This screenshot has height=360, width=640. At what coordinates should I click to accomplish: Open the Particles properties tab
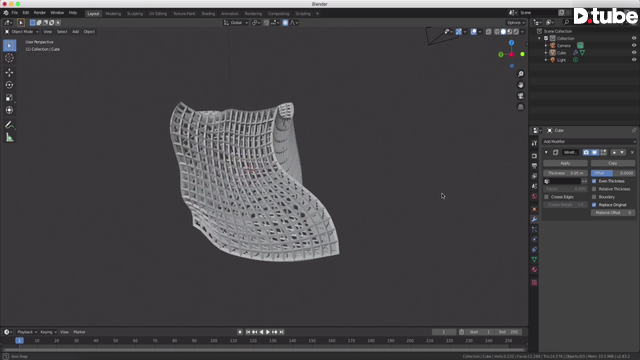click(x=534, y=229)
